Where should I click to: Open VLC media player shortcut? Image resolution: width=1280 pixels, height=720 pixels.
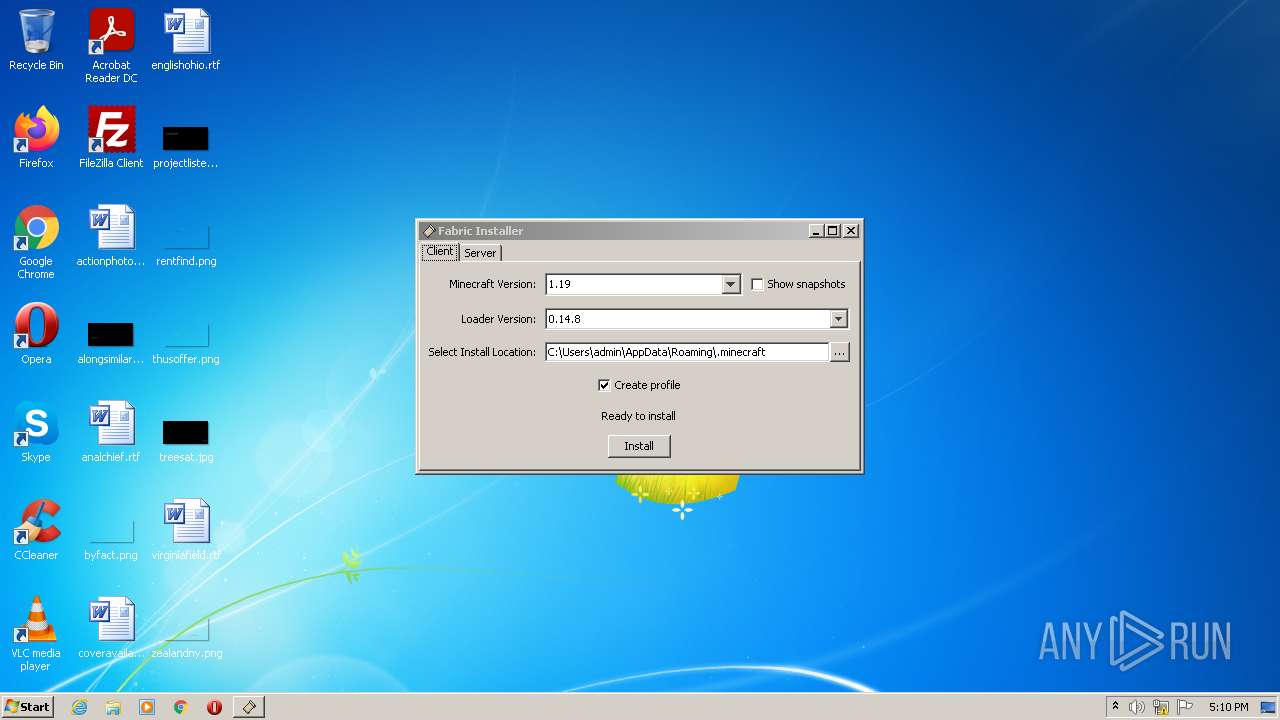tap(36, 634)
